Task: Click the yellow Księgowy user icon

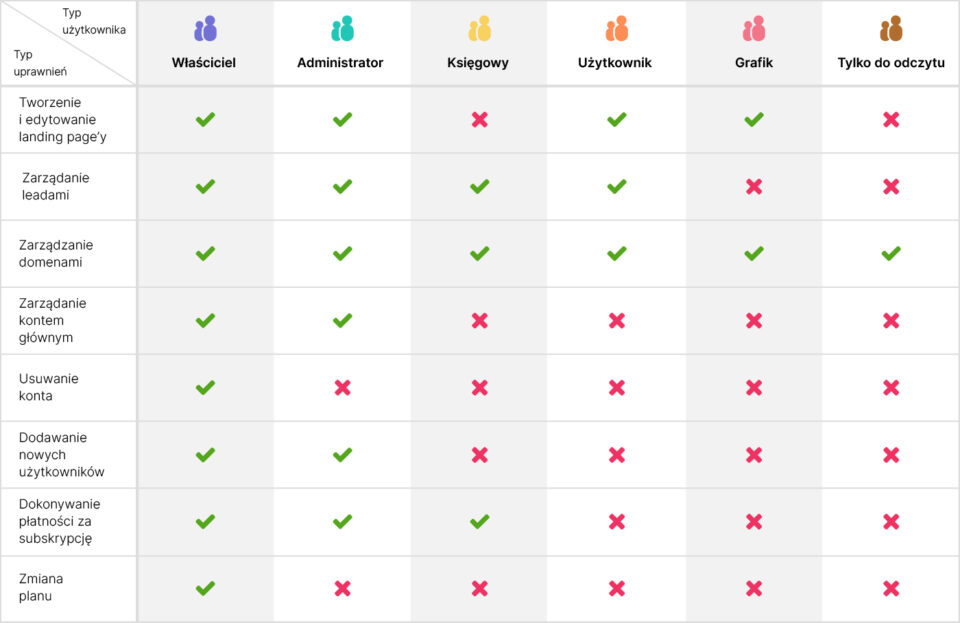Action: pos(479,29)
